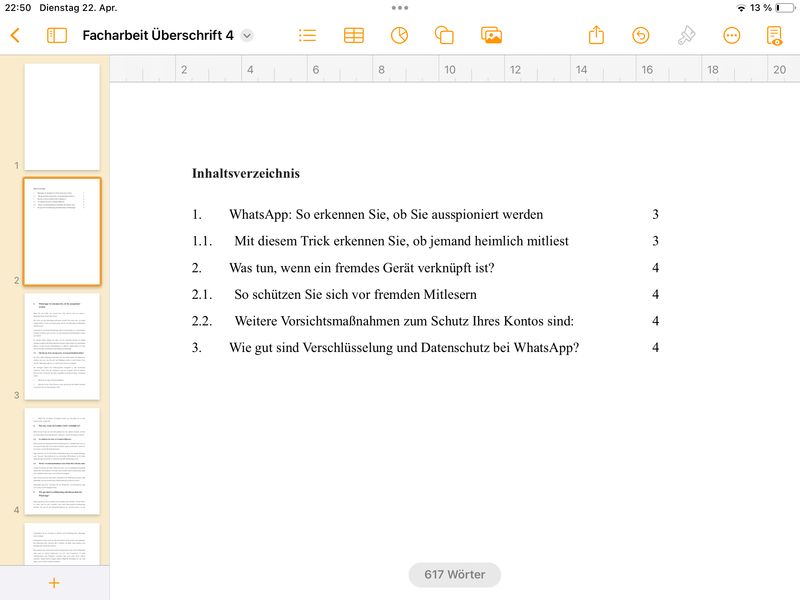800x600 pixels.
Task: Open the list and table of contents menu
Action: [307, 35]
